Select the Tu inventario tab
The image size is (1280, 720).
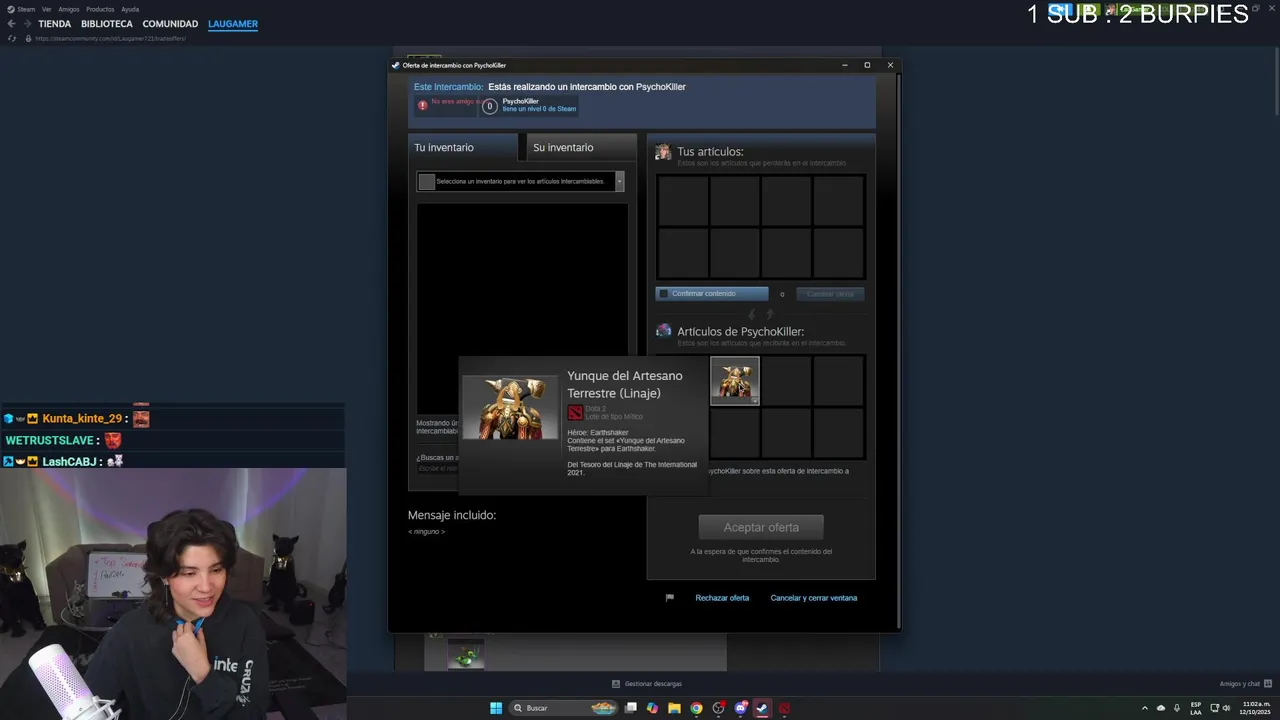463,147
